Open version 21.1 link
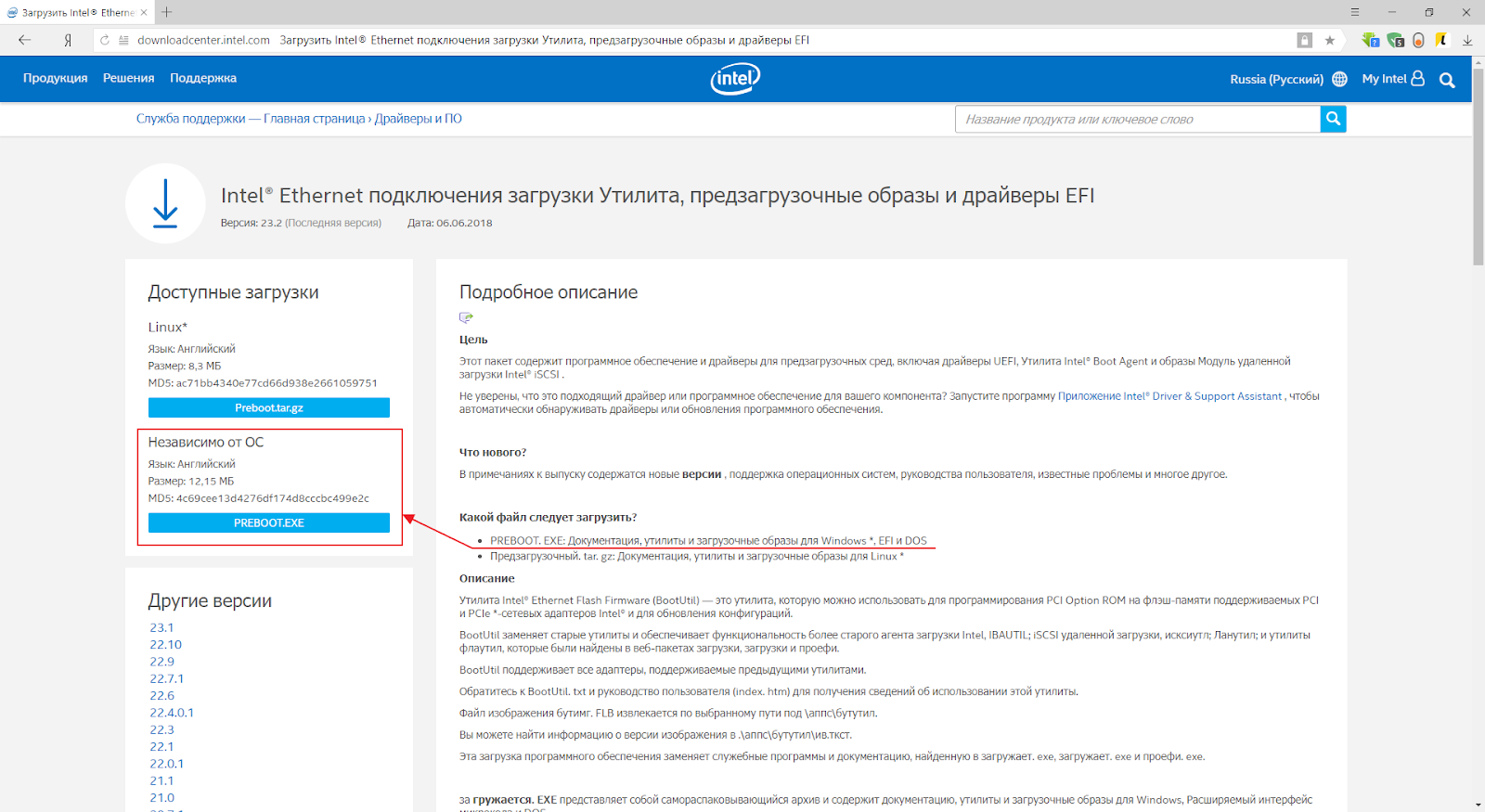The width and height of the screenshot is (1485, 812). point(161,780)
